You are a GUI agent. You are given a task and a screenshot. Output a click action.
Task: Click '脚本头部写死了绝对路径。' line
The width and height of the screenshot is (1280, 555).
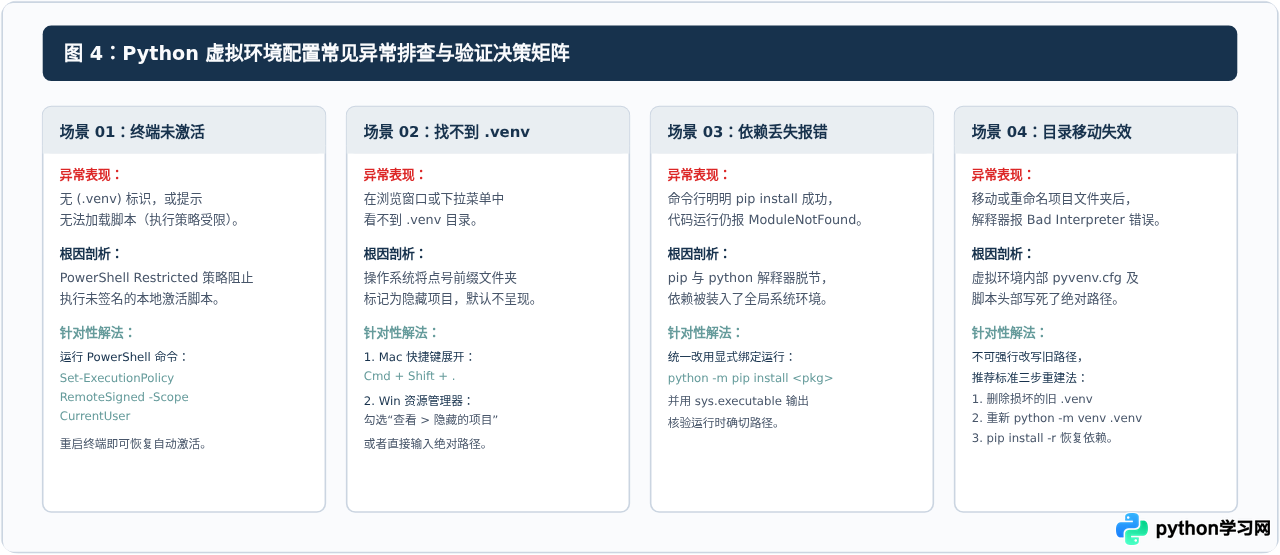[1046, 298]
